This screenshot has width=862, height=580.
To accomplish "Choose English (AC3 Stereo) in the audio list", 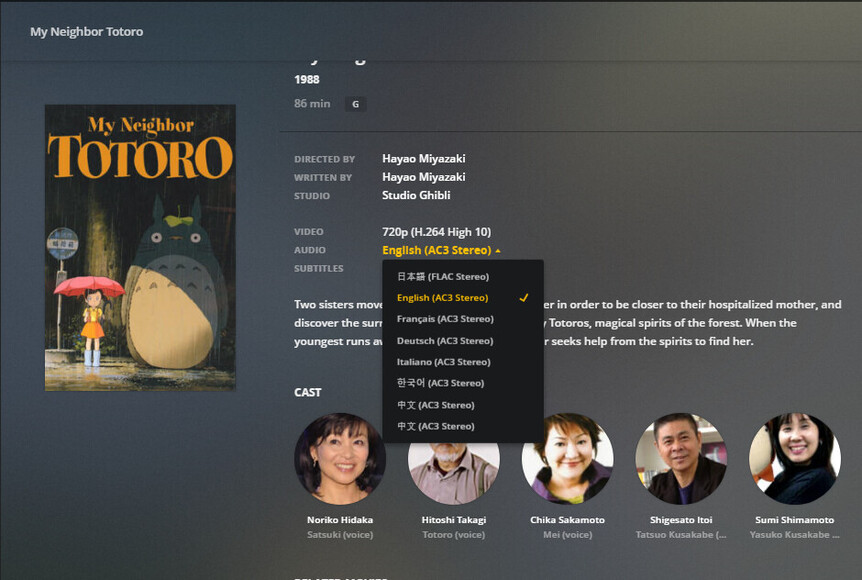I will click(x=462, y=297).
